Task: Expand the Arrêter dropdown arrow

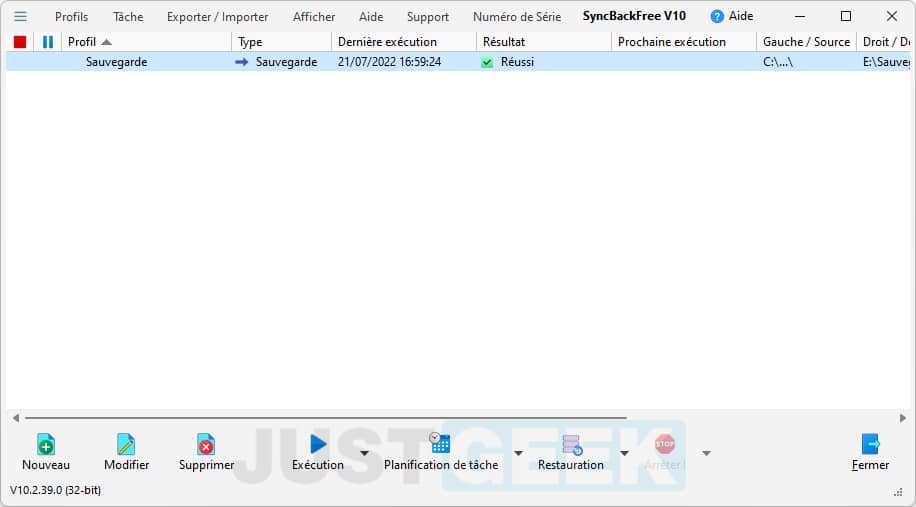Action: (x=706, y=453)
